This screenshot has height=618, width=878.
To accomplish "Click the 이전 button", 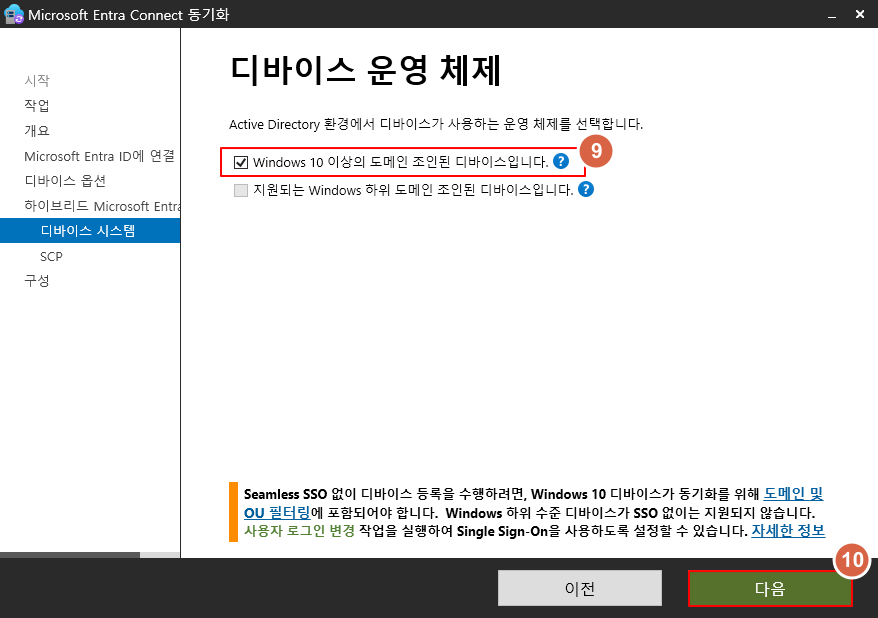I will pyautogui.click(x=580, y=588).
